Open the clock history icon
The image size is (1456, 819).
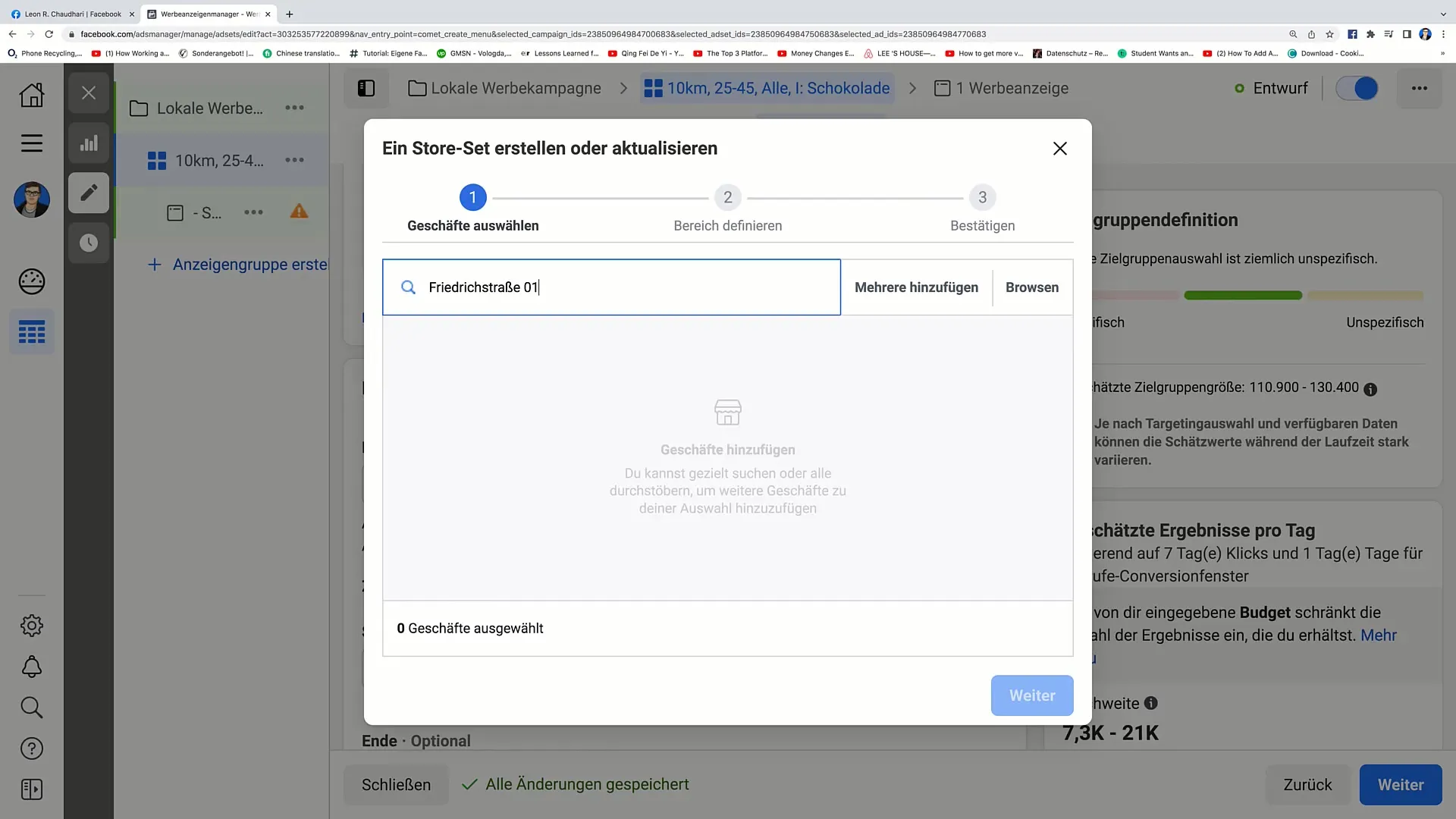pyautogui.click(x=89, y=243)
